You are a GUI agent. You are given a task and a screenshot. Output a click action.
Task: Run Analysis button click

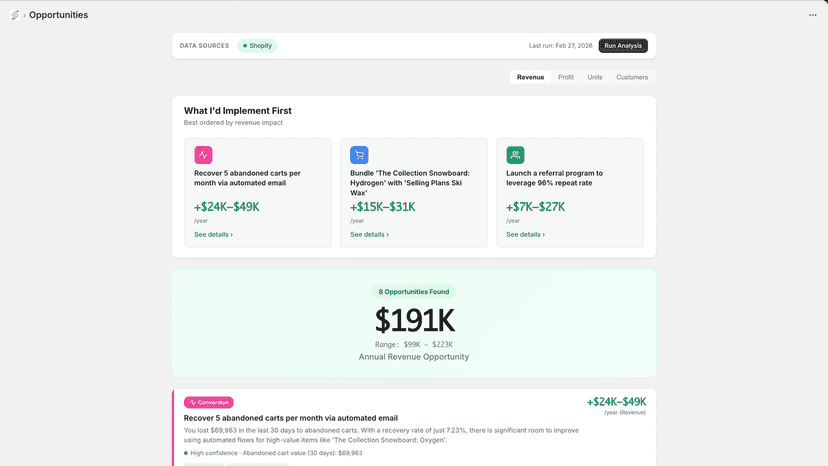pos(623,46)
